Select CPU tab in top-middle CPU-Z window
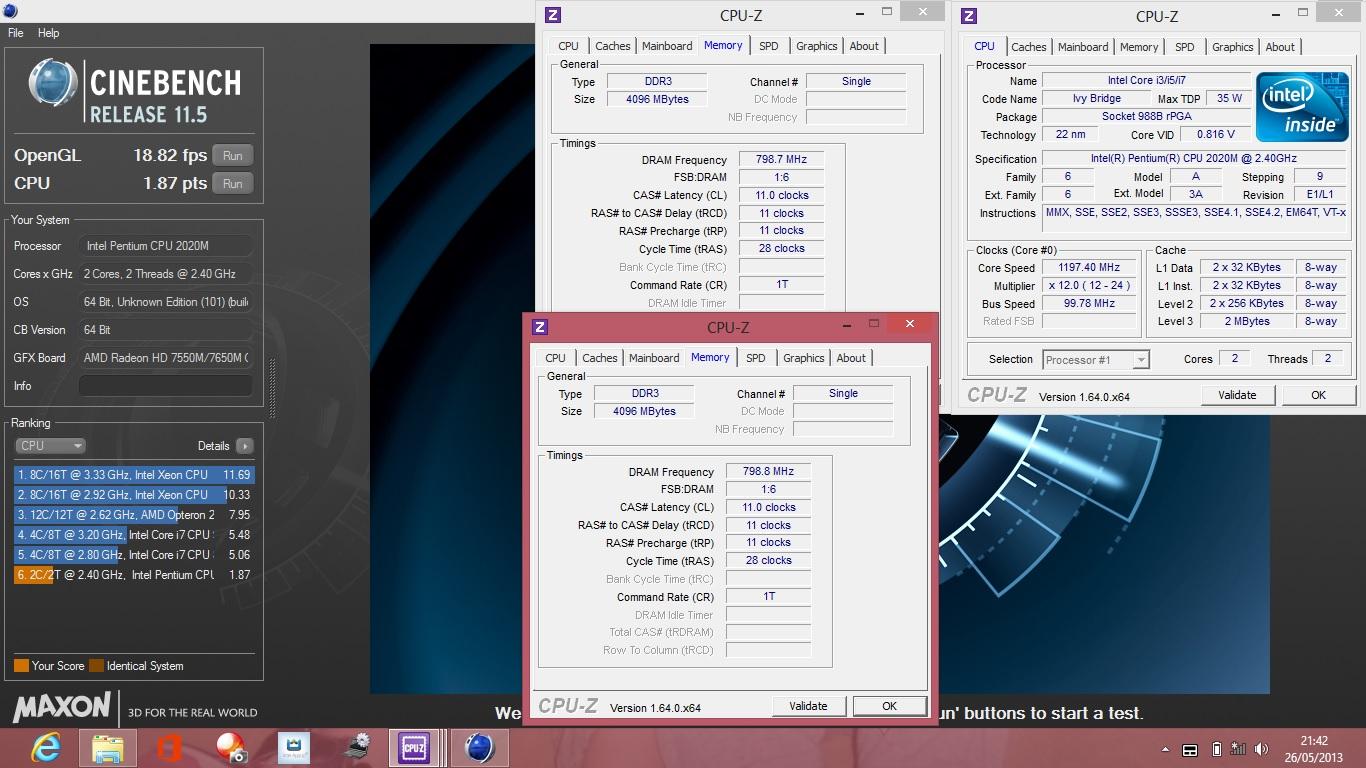This screenshot has width=1366, height=768. click(x=569, y=46)
